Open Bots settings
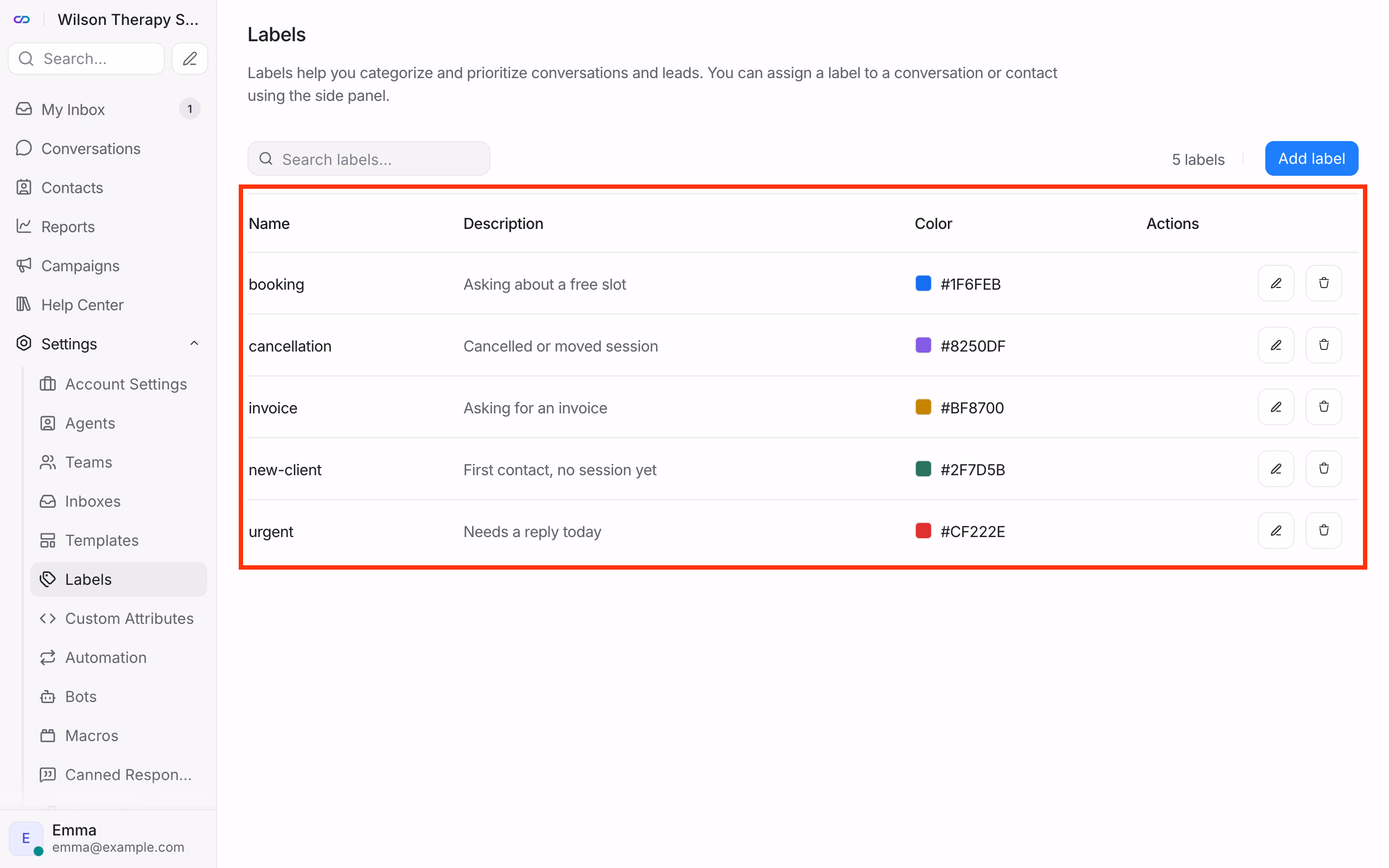1389x868 pixels. (x=119, y=697)
